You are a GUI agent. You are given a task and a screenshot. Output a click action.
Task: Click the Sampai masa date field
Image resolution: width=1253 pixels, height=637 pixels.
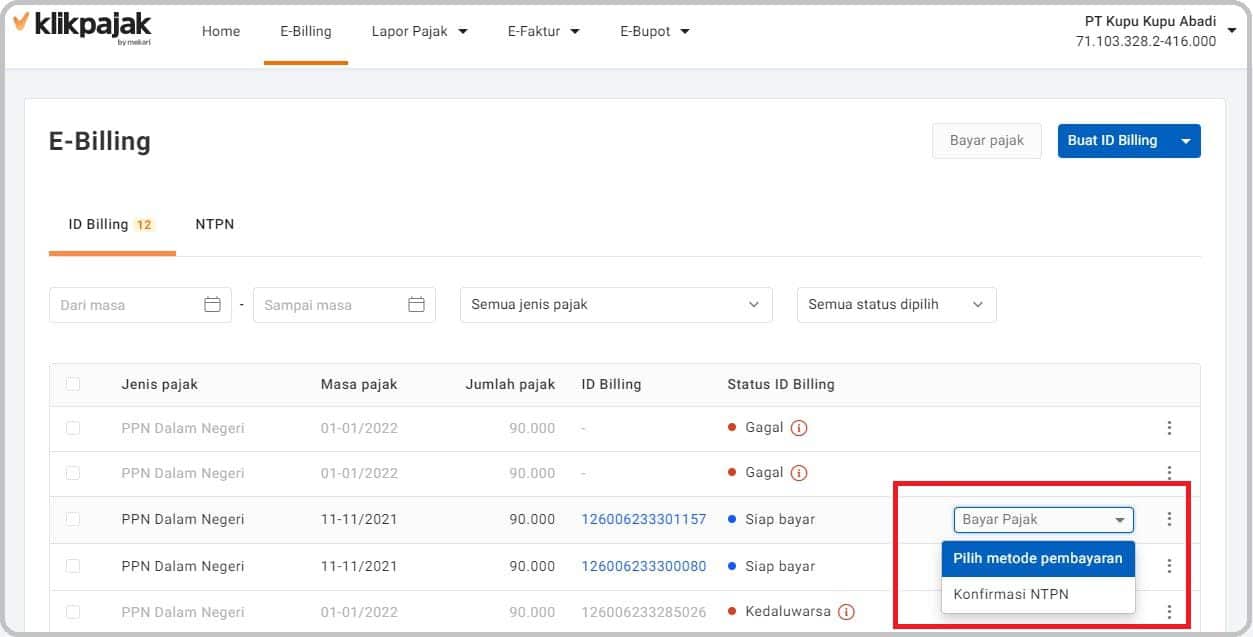(344, 305)
